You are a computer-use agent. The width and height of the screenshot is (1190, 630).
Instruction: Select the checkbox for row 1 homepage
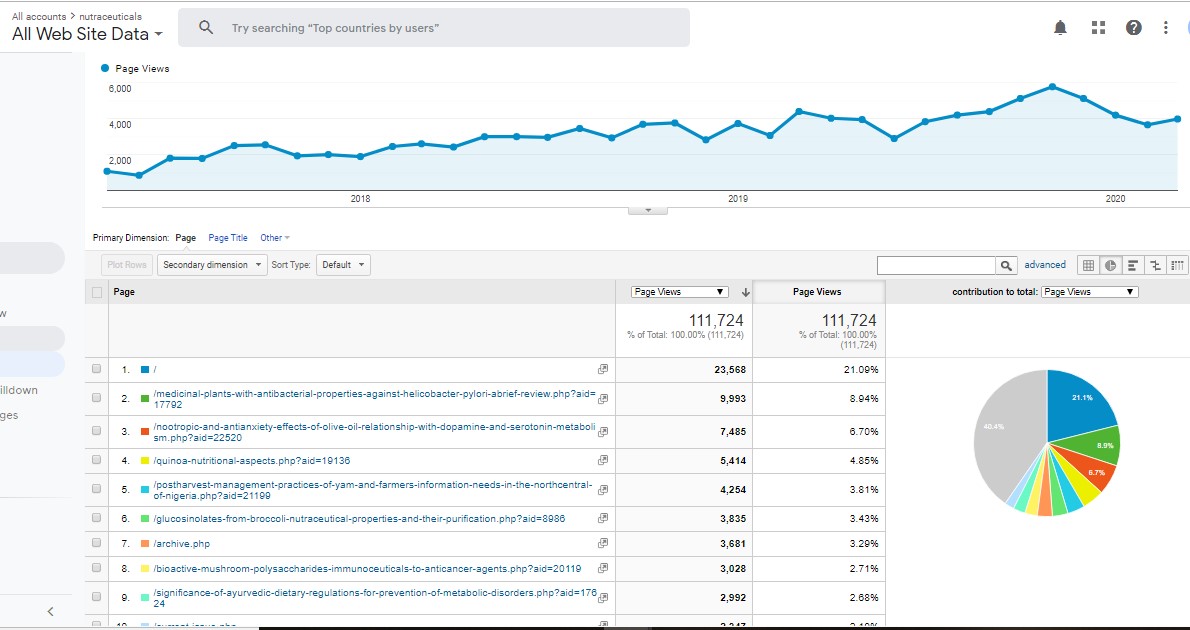click(97, 369)
